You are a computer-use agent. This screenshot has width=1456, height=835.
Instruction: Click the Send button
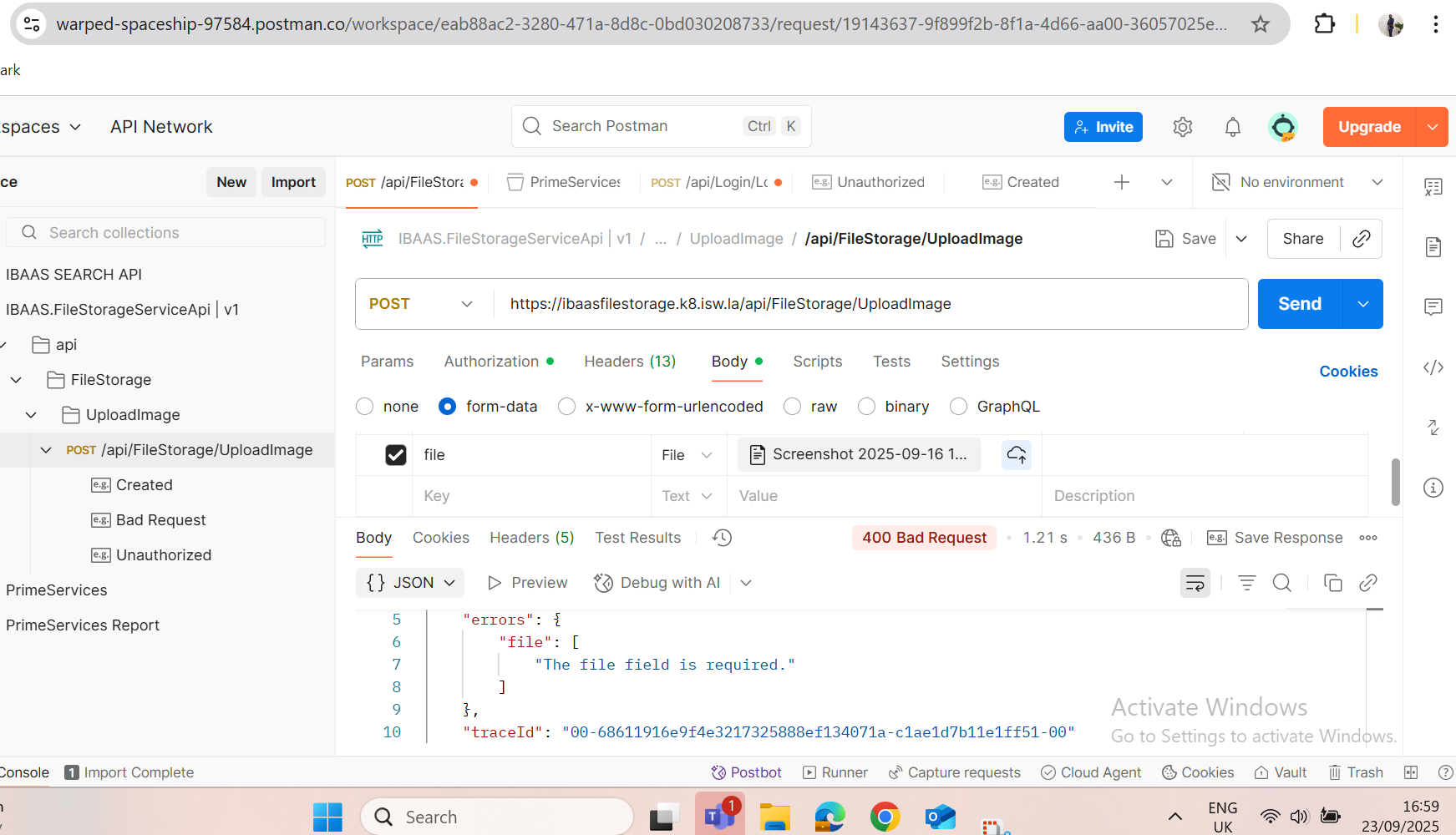pos(1299,304)
